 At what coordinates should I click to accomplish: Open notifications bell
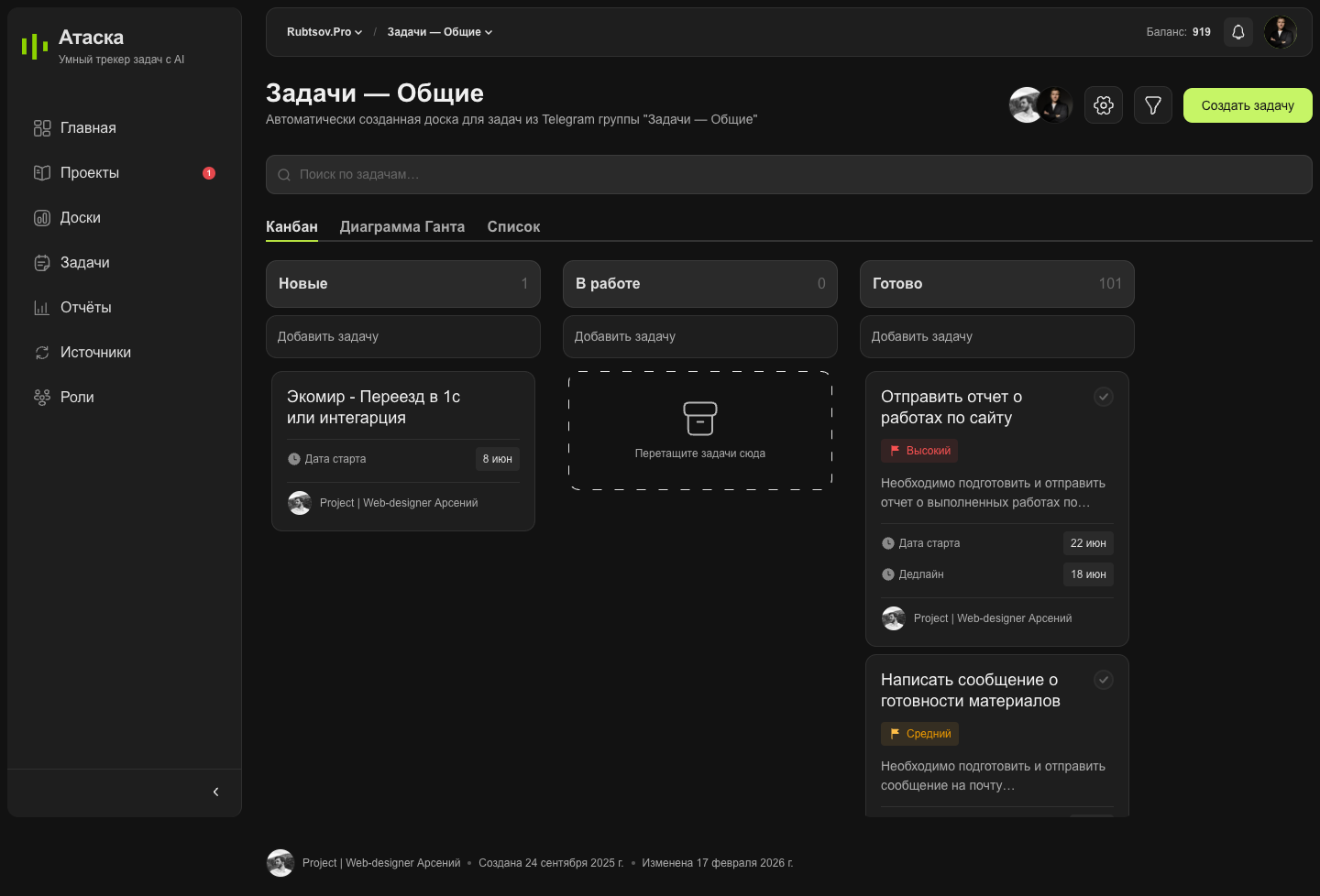coord(1238,32)
